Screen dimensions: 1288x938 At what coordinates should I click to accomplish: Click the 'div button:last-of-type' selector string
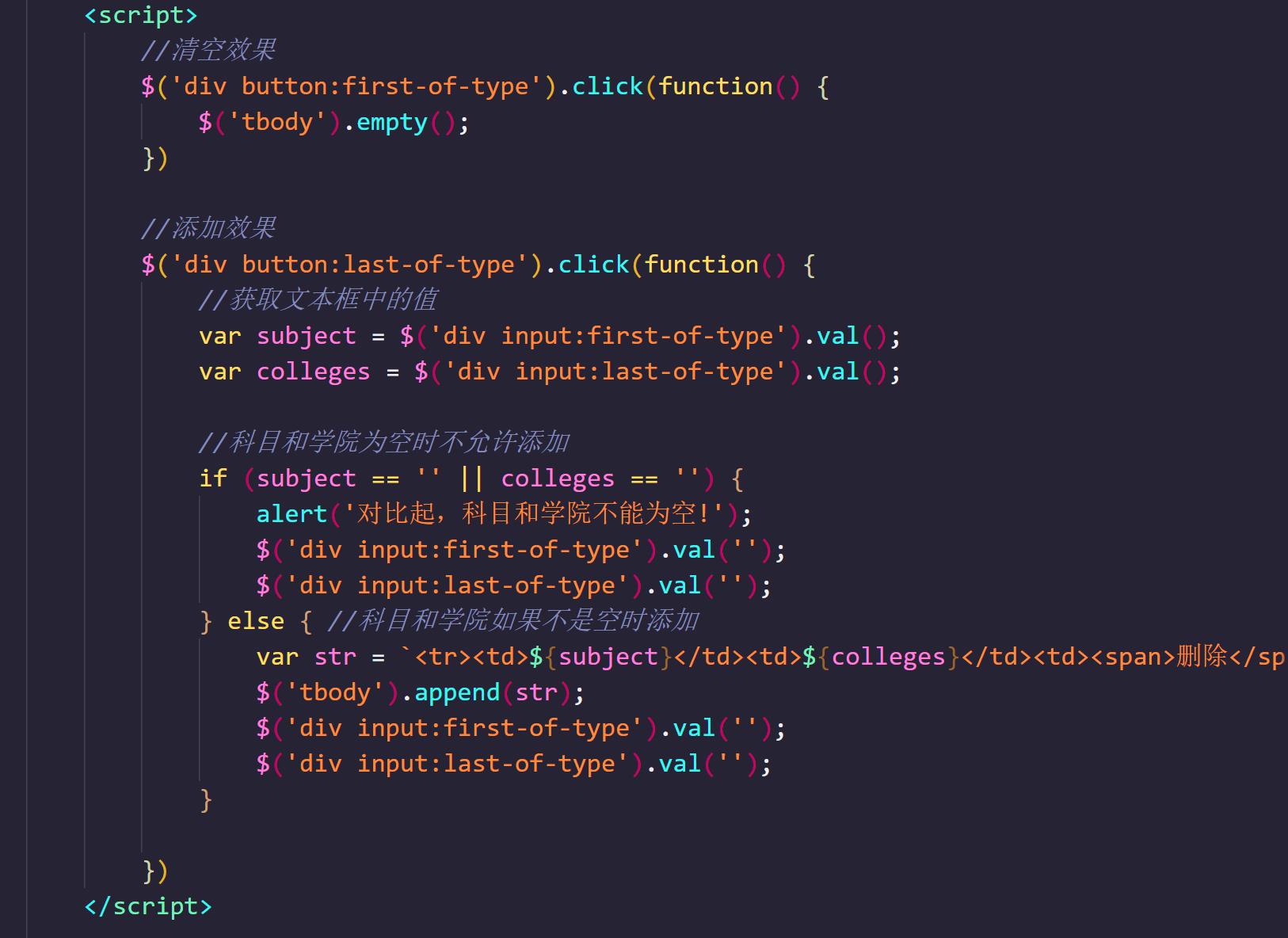(349, 265)
